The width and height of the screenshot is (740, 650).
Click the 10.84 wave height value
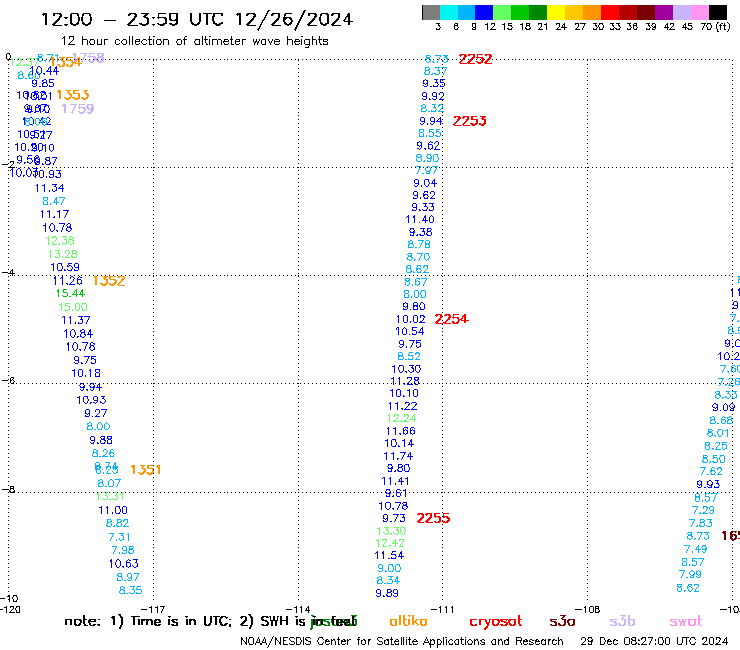point(78,333)
